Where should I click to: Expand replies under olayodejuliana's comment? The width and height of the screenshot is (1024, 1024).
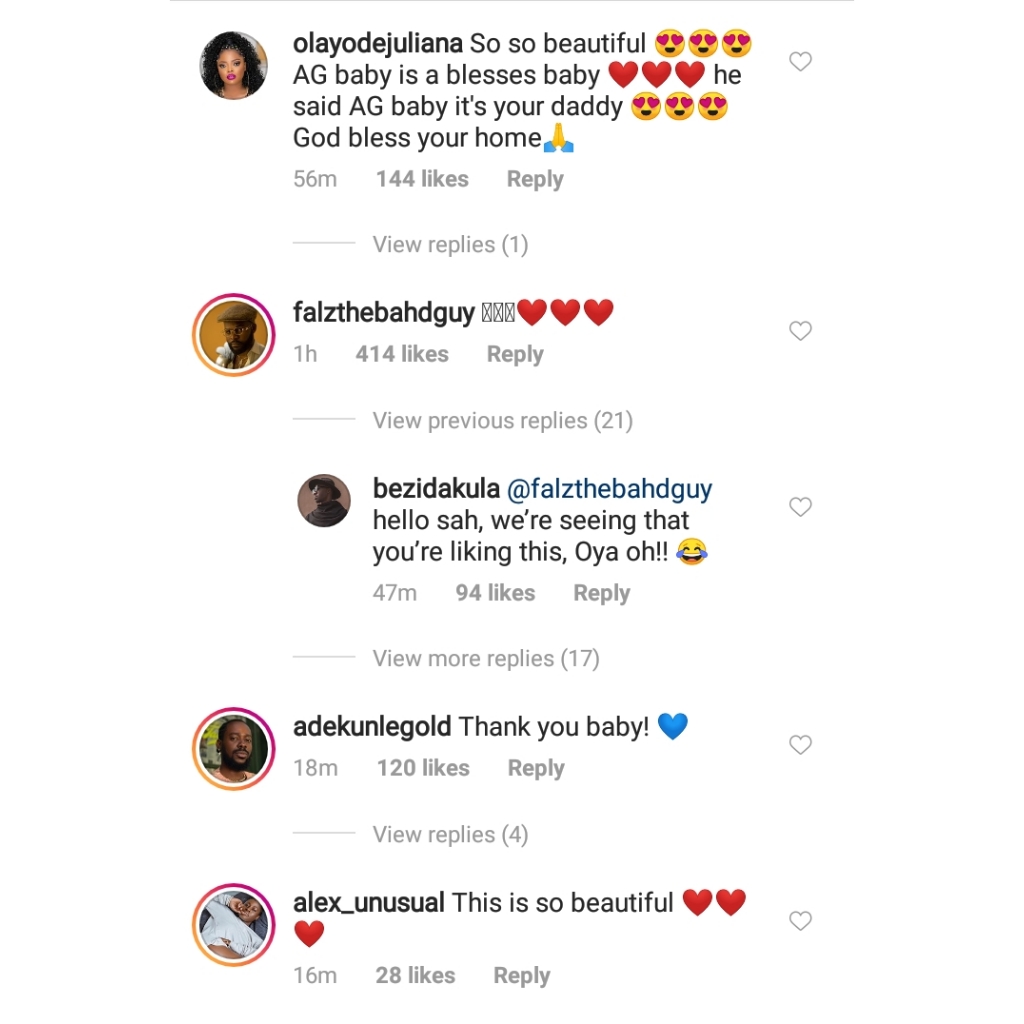click(450, 244)
